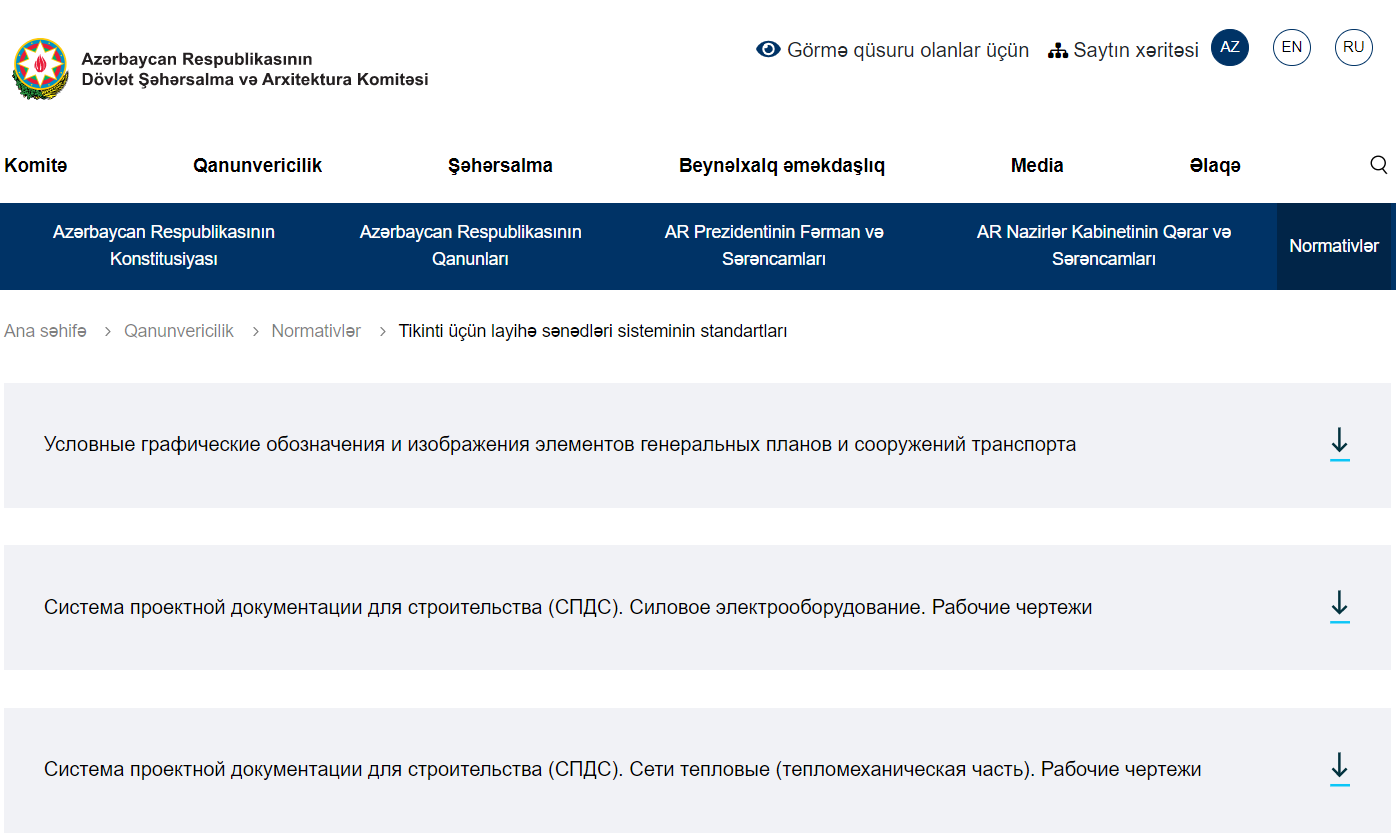
Task: Select the Normativlər tab
Action: pos(1334,246)
